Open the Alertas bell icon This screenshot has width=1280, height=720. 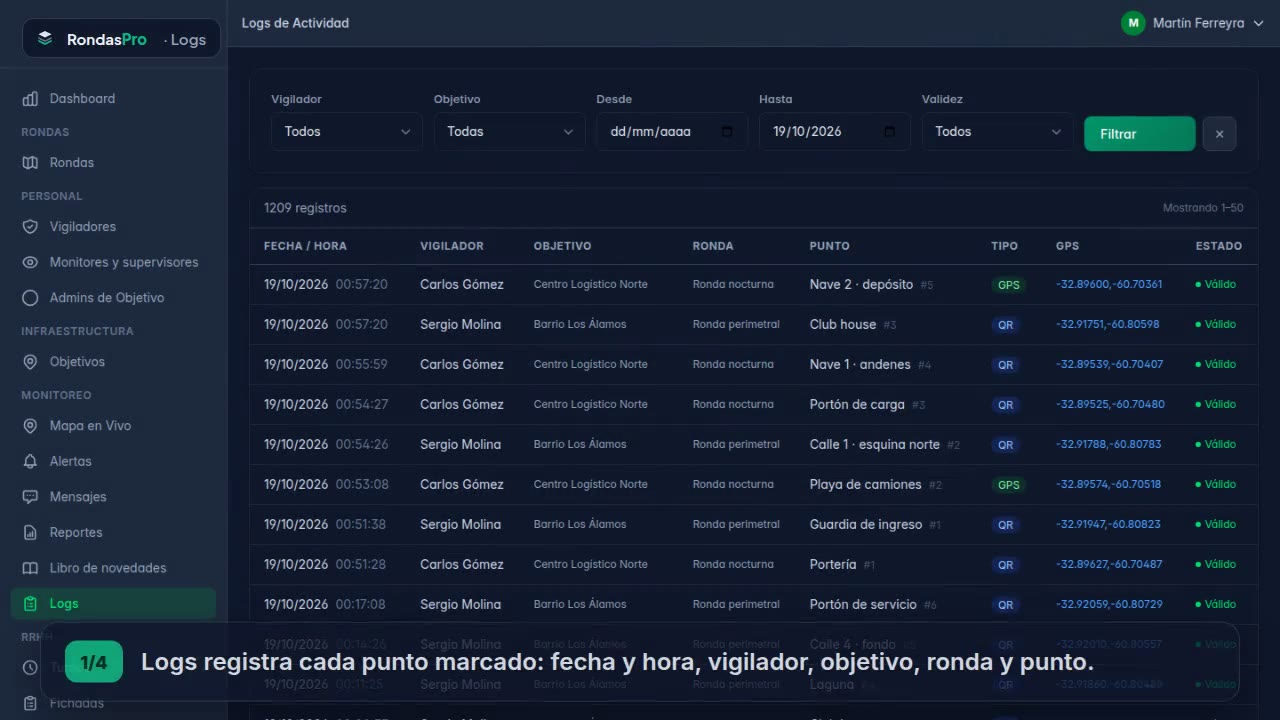coord(30,461)
